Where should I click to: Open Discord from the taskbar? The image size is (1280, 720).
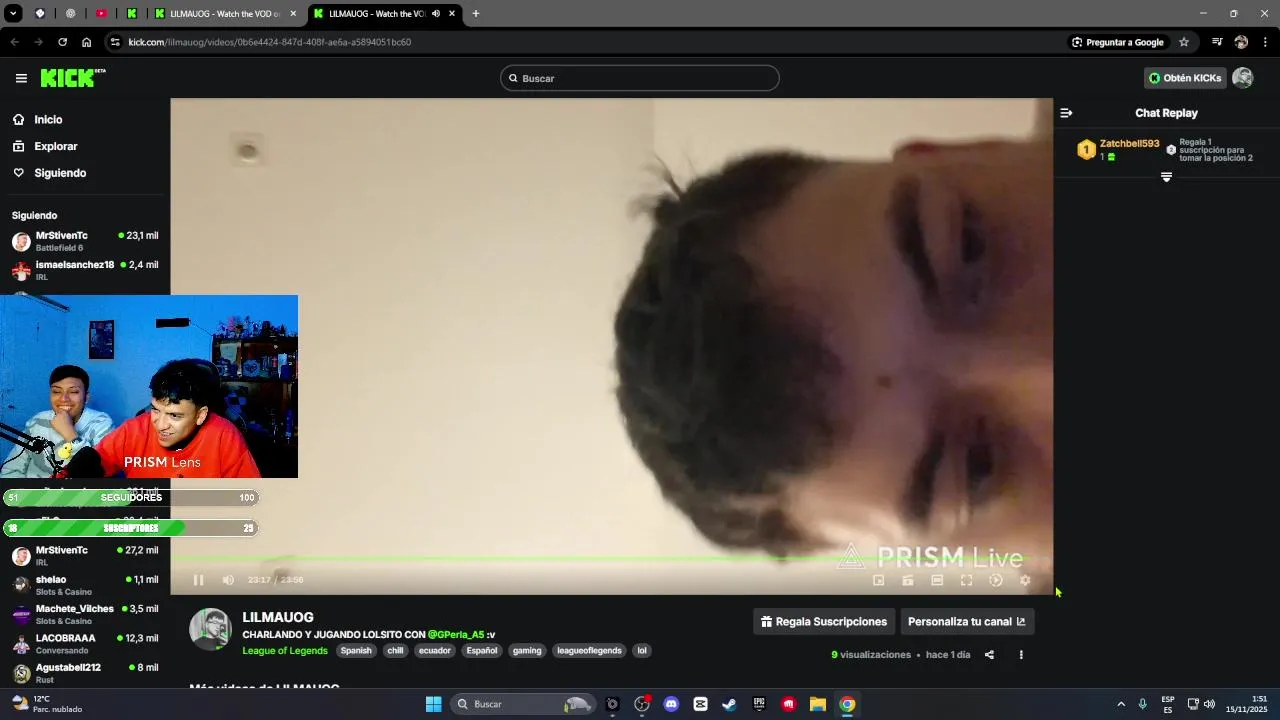click(x=671, y=704)
